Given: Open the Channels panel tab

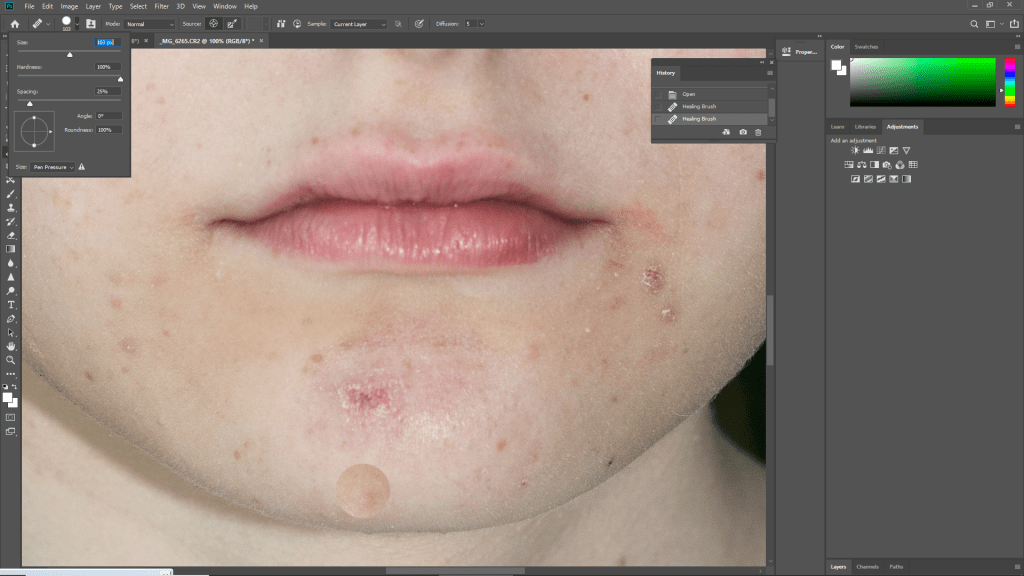Looking at the screenshot, I should 867,567.
